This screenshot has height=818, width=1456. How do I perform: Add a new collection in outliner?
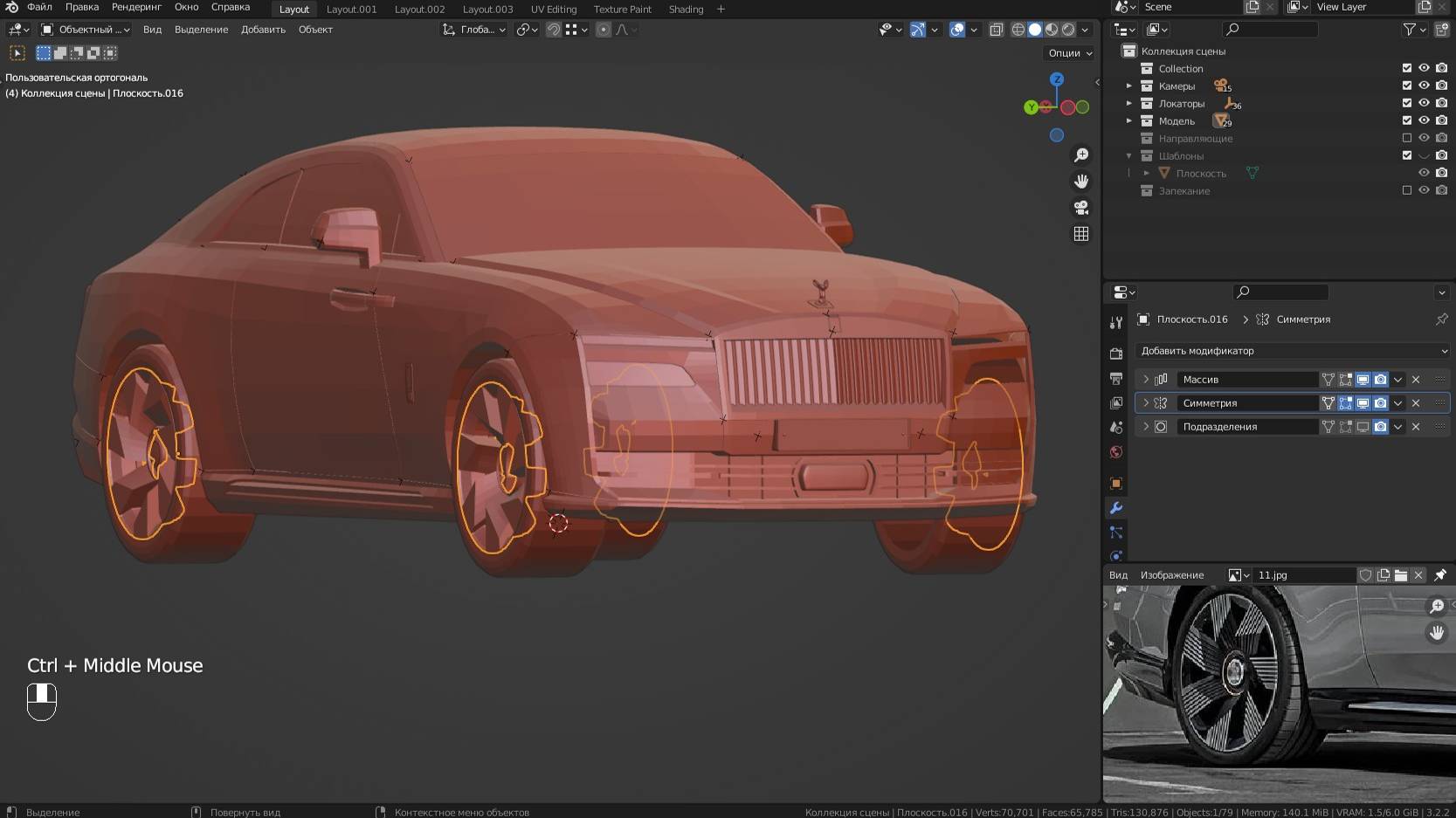(1441, 29)
